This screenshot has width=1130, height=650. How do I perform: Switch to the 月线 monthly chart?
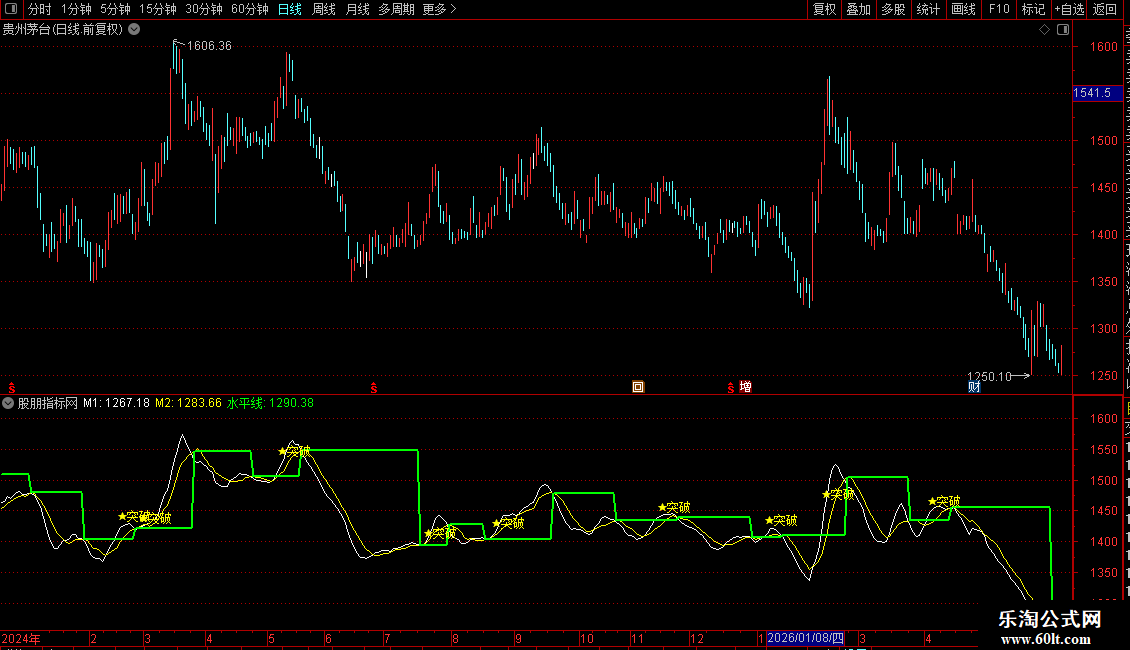pos(357,9)
